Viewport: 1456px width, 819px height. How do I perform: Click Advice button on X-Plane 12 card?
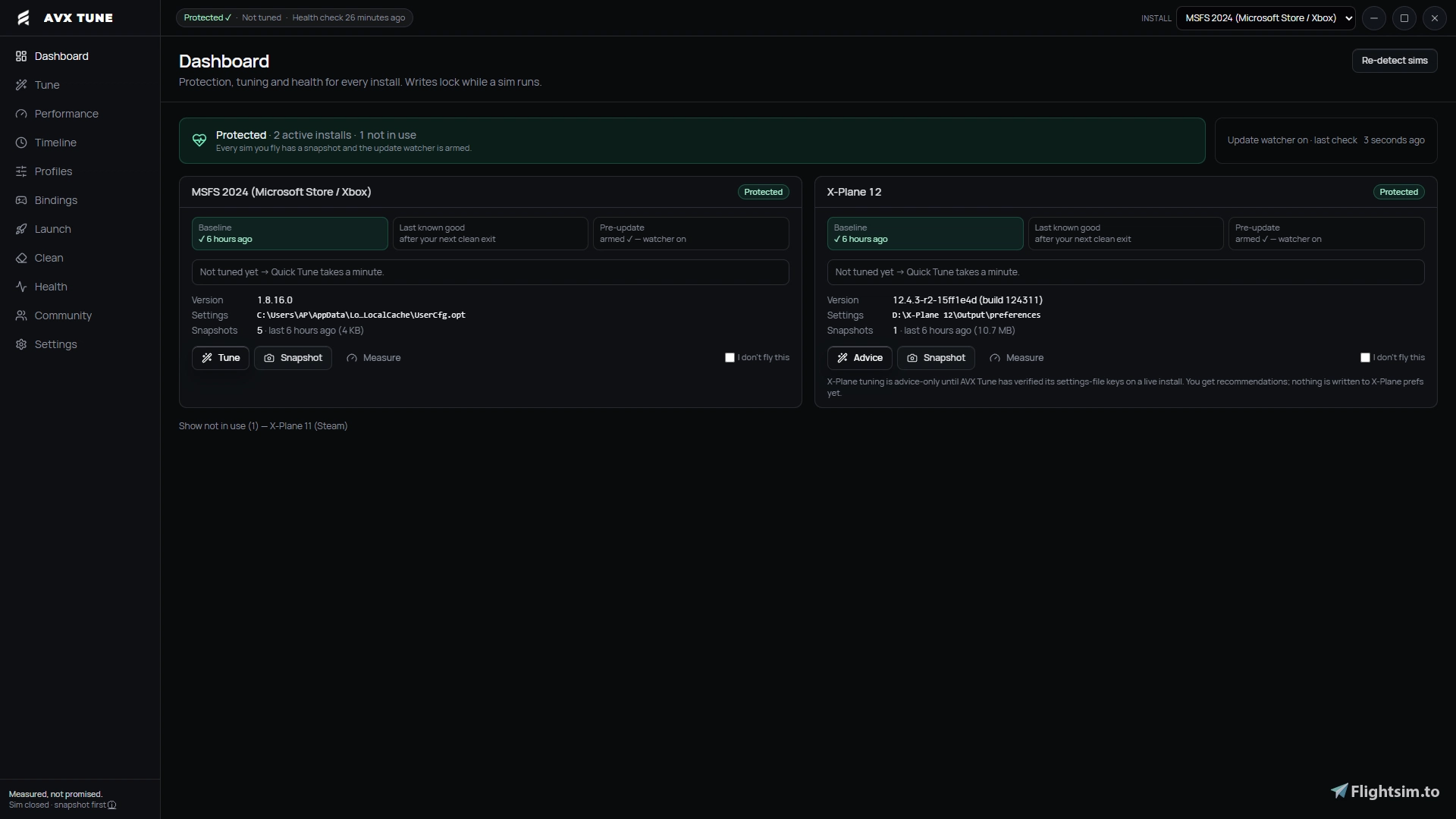[860, 358]
